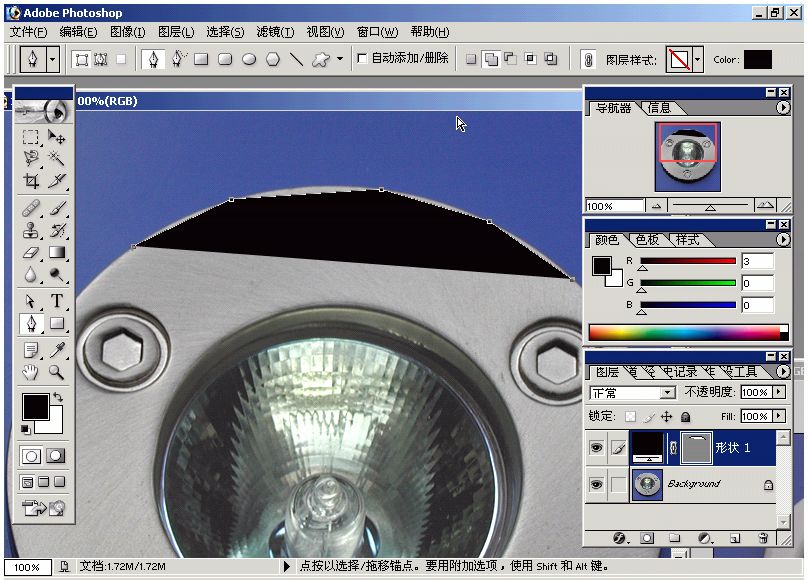Select the History Brush tool
The height and width of the screenshot is (580, 808).
56,230
